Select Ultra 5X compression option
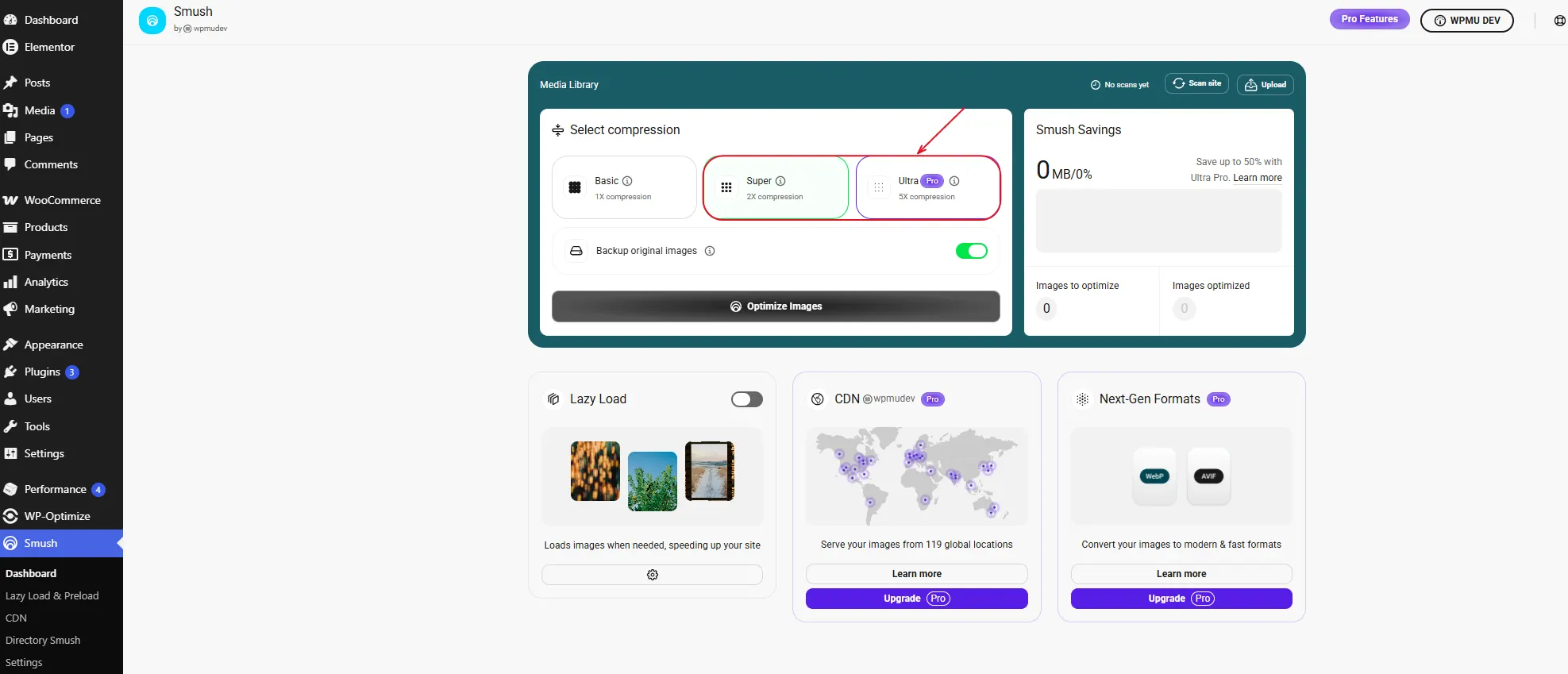Image resolution: width=1568 pixels, height=674 pixels. pyautogui.click(x=927, y=187)
